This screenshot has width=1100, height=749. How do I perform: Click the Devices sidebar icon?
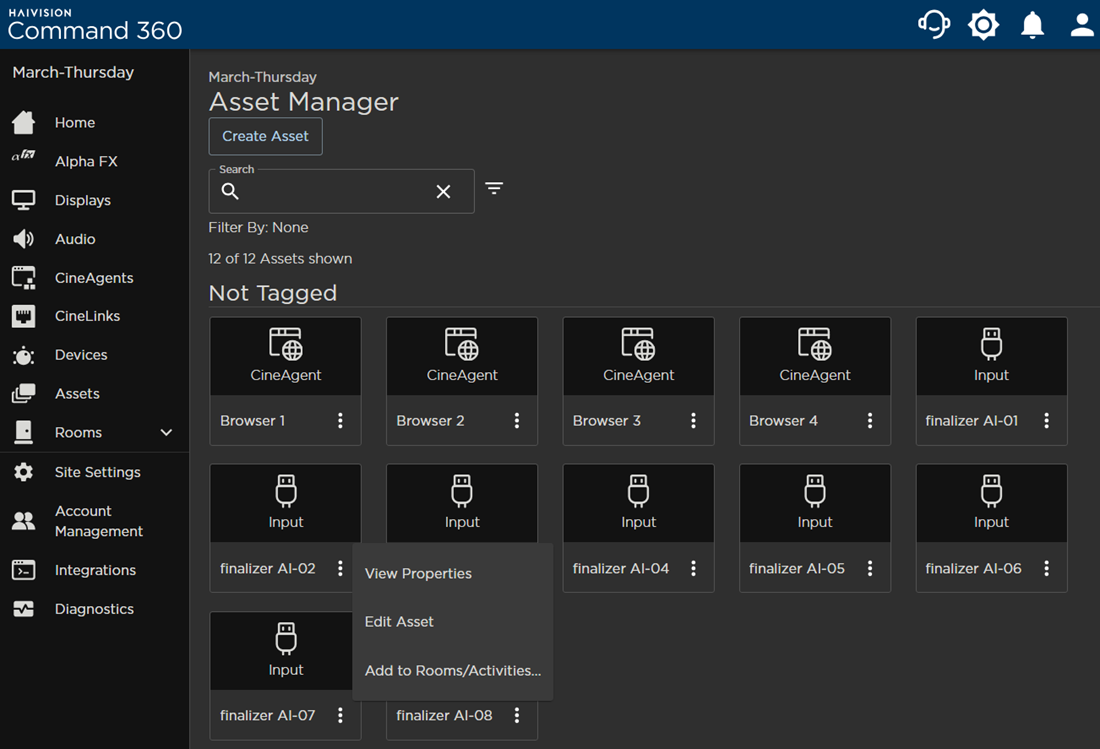(24, 356)
